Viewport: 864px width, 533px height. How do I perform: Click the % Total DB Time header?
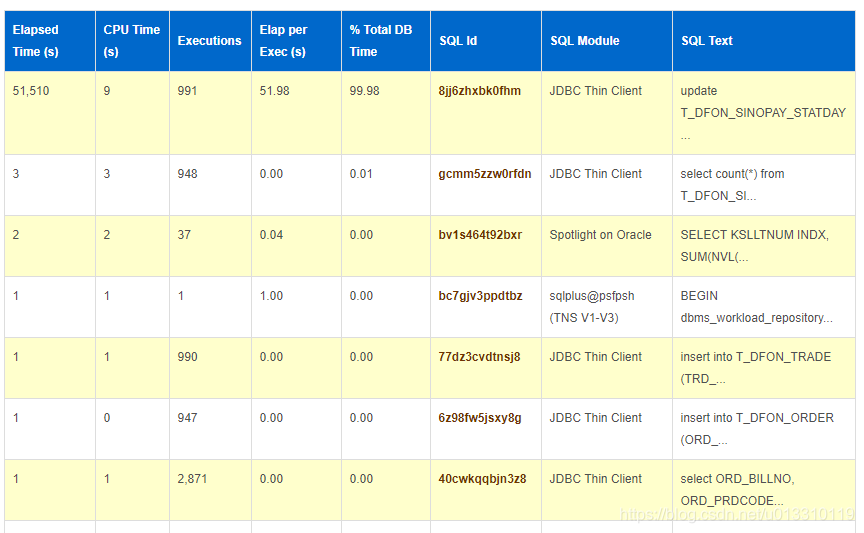(386, 41)
